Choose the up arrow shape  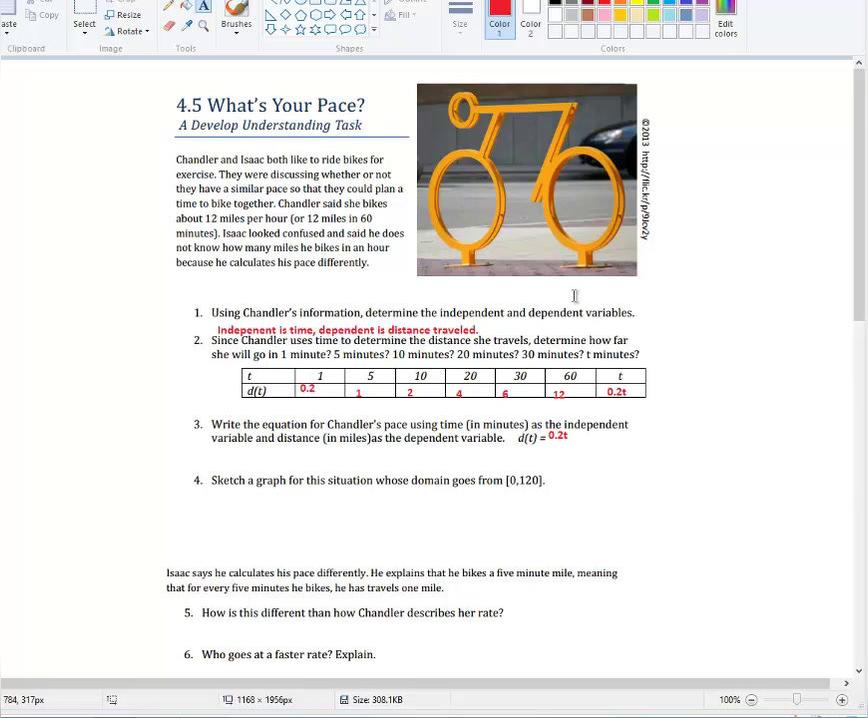(360, 15)
